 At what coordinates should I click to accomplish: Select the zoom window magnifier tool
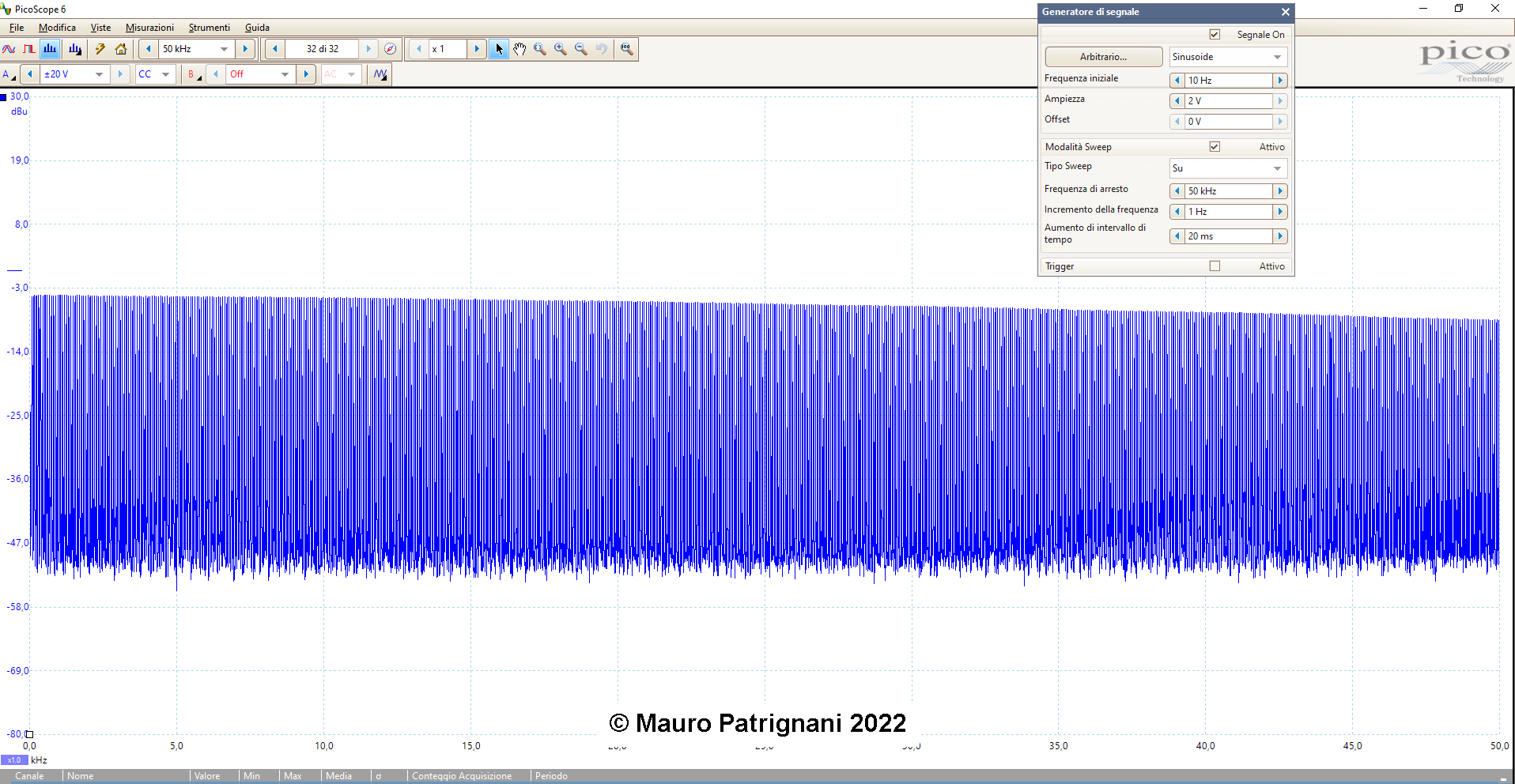540,49
